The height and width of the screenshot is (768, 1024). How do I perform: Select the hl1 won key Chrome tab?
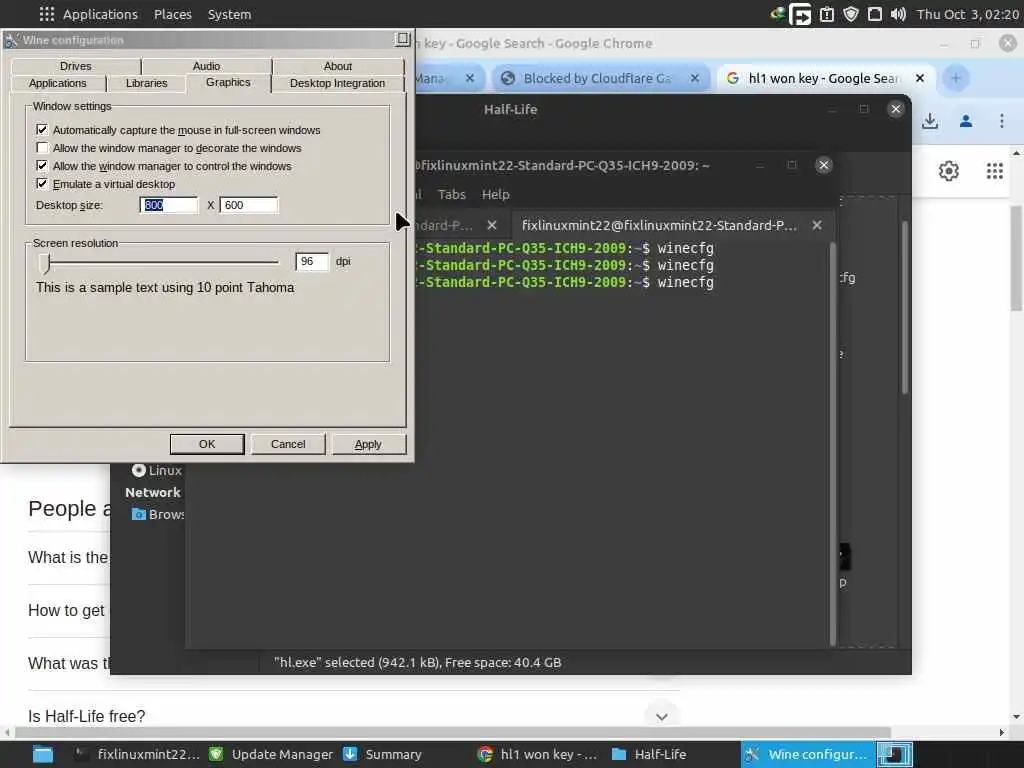pos(823,78)
